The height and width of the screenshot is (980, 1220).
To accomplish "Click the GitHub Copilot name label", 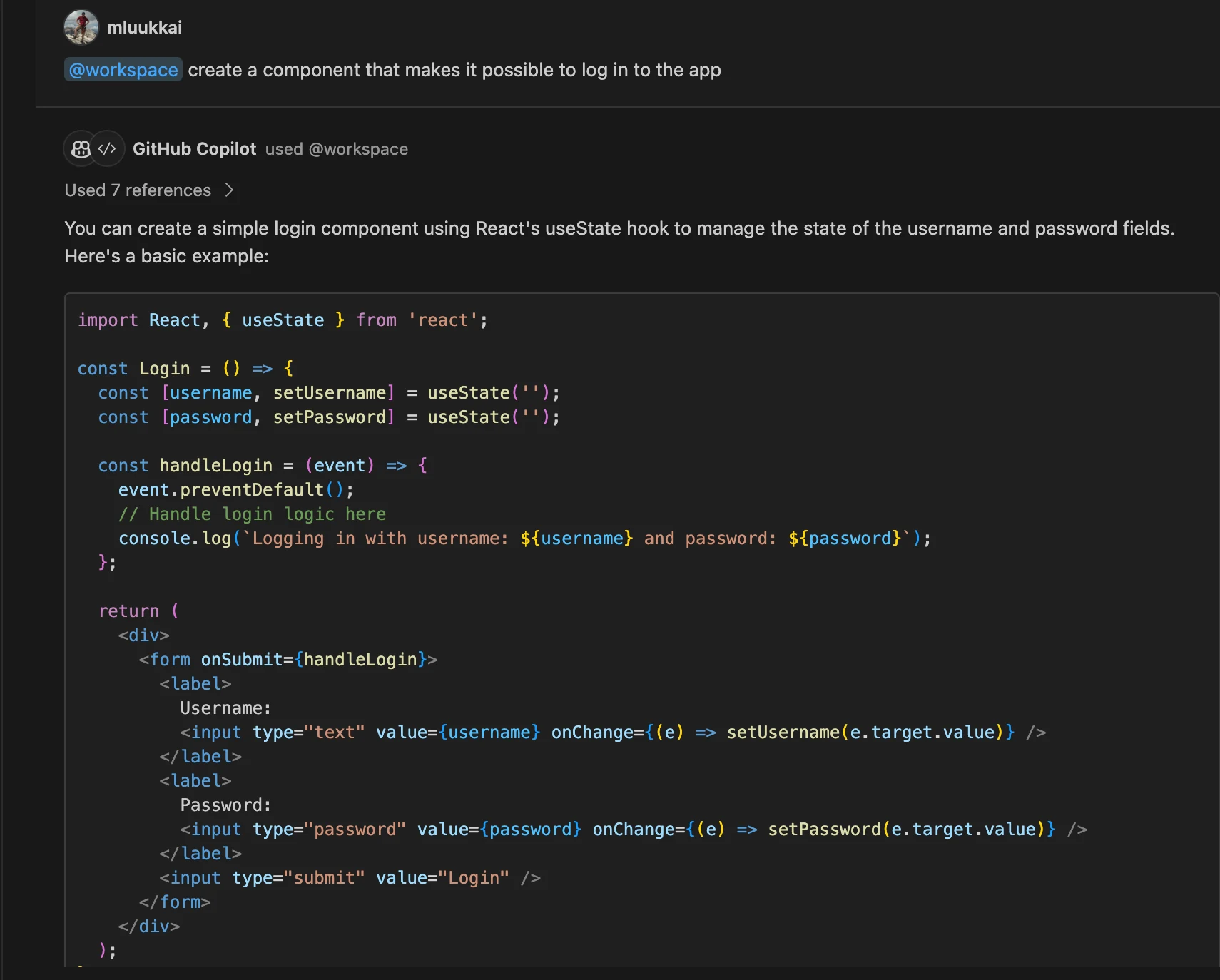I will click(x=194, y=148).
